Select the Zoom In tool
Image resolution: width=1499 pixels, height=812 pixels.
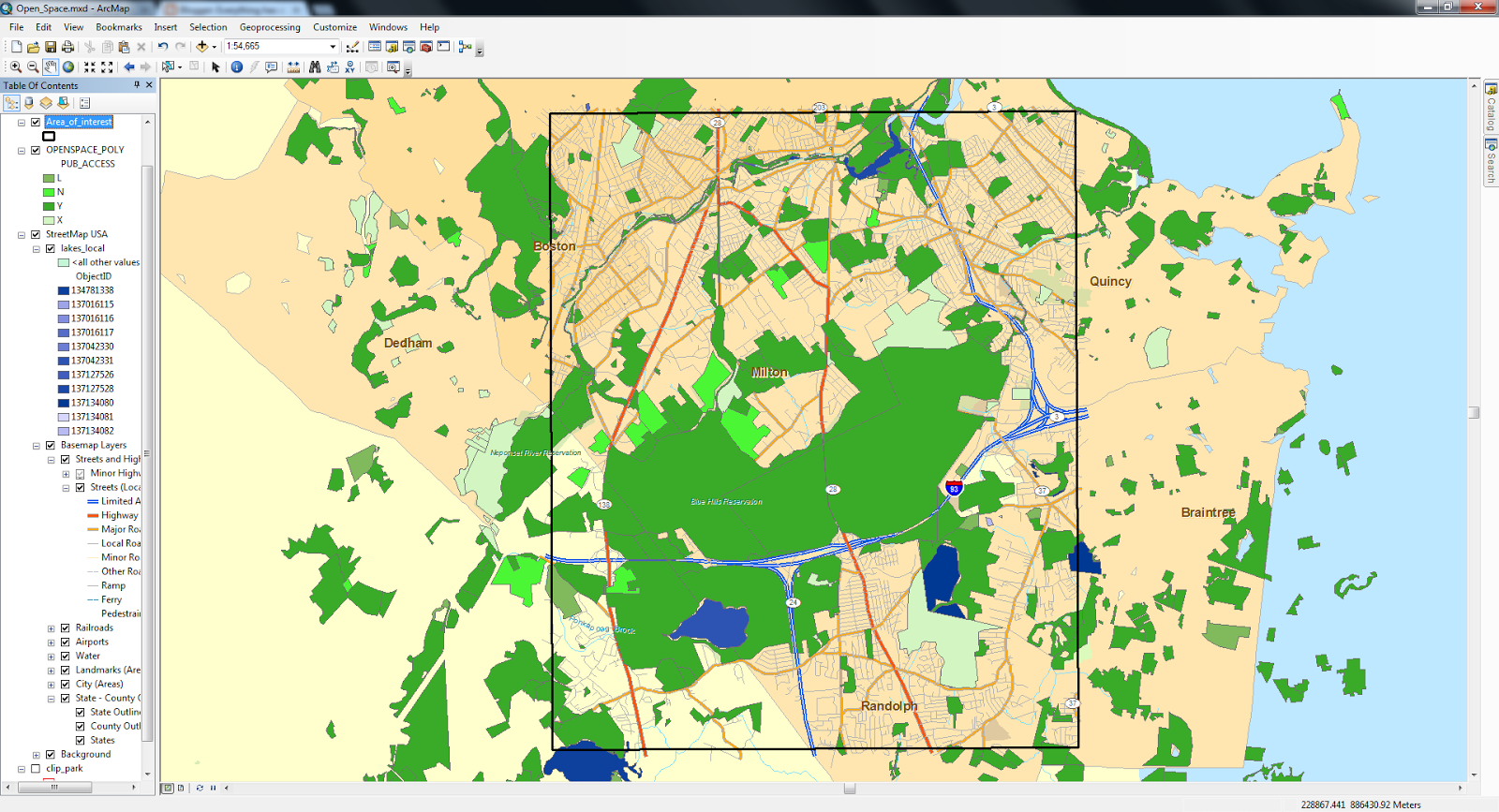point(16,66)
